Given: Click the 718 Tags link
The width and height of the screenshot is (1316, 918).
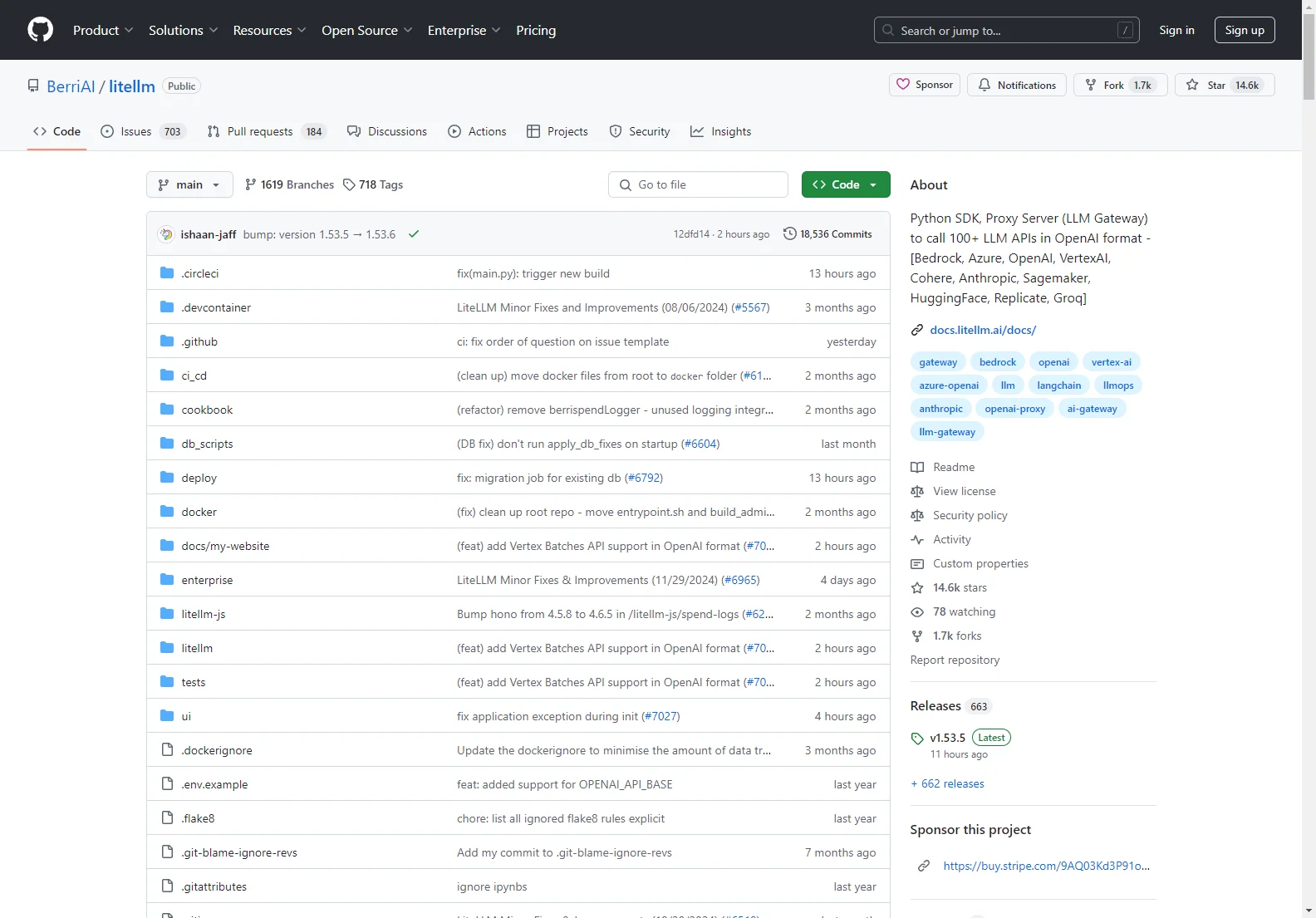Looking at the screenshot, I should pos(373,184).
